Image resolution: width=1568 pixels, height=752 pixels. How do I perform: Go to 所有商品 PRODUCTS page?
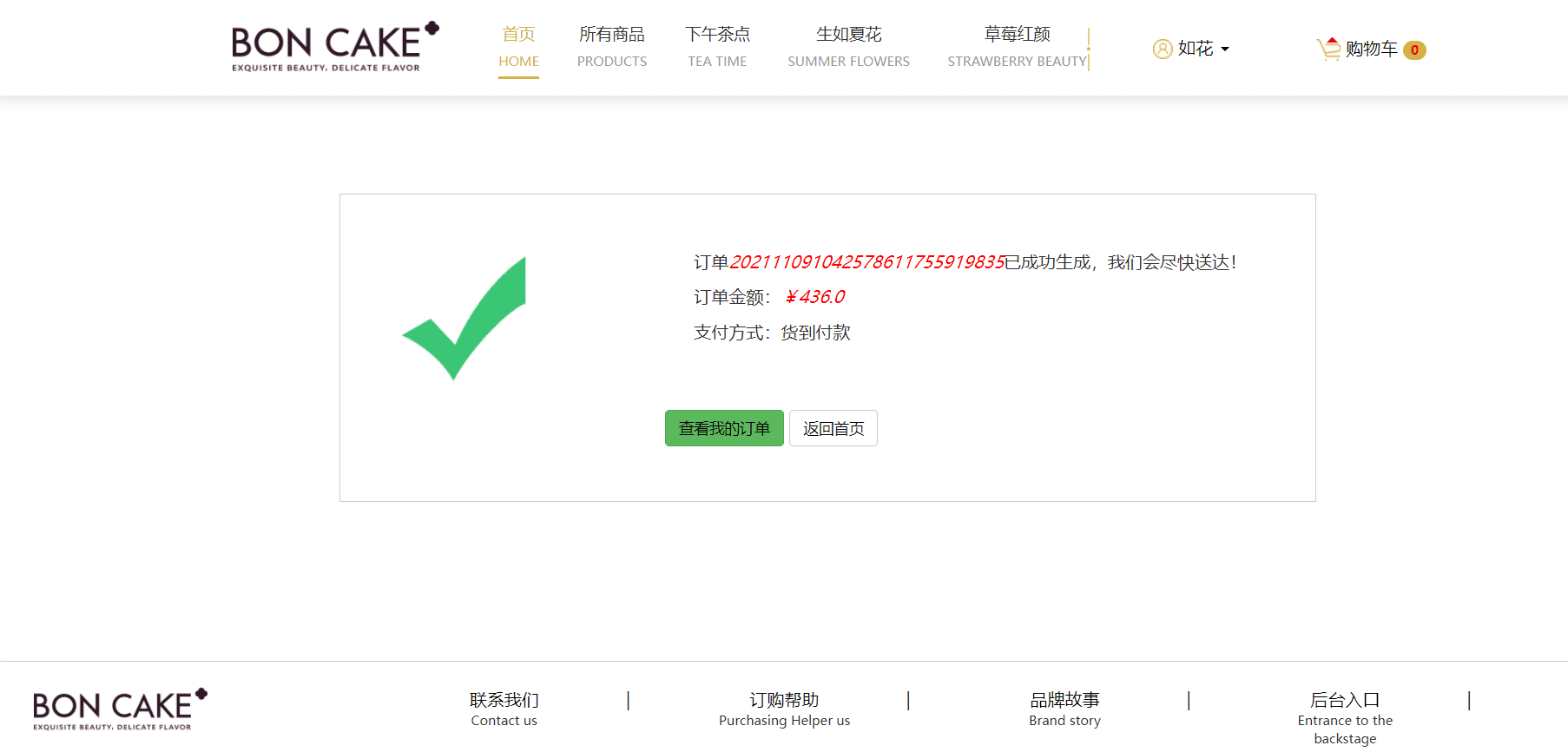(611, 47)
